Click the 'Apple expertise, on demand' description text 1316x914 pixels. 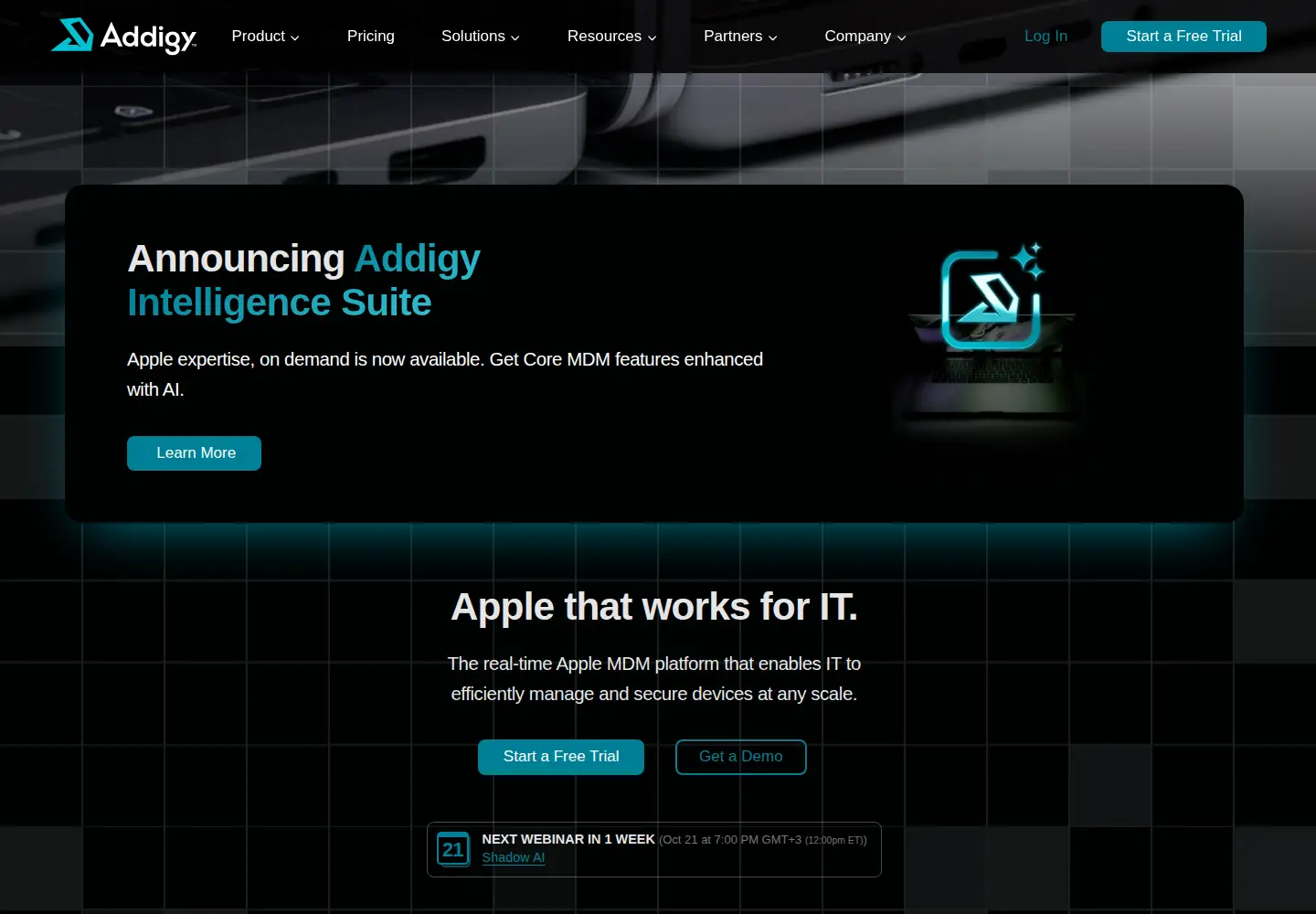[445, 375]
